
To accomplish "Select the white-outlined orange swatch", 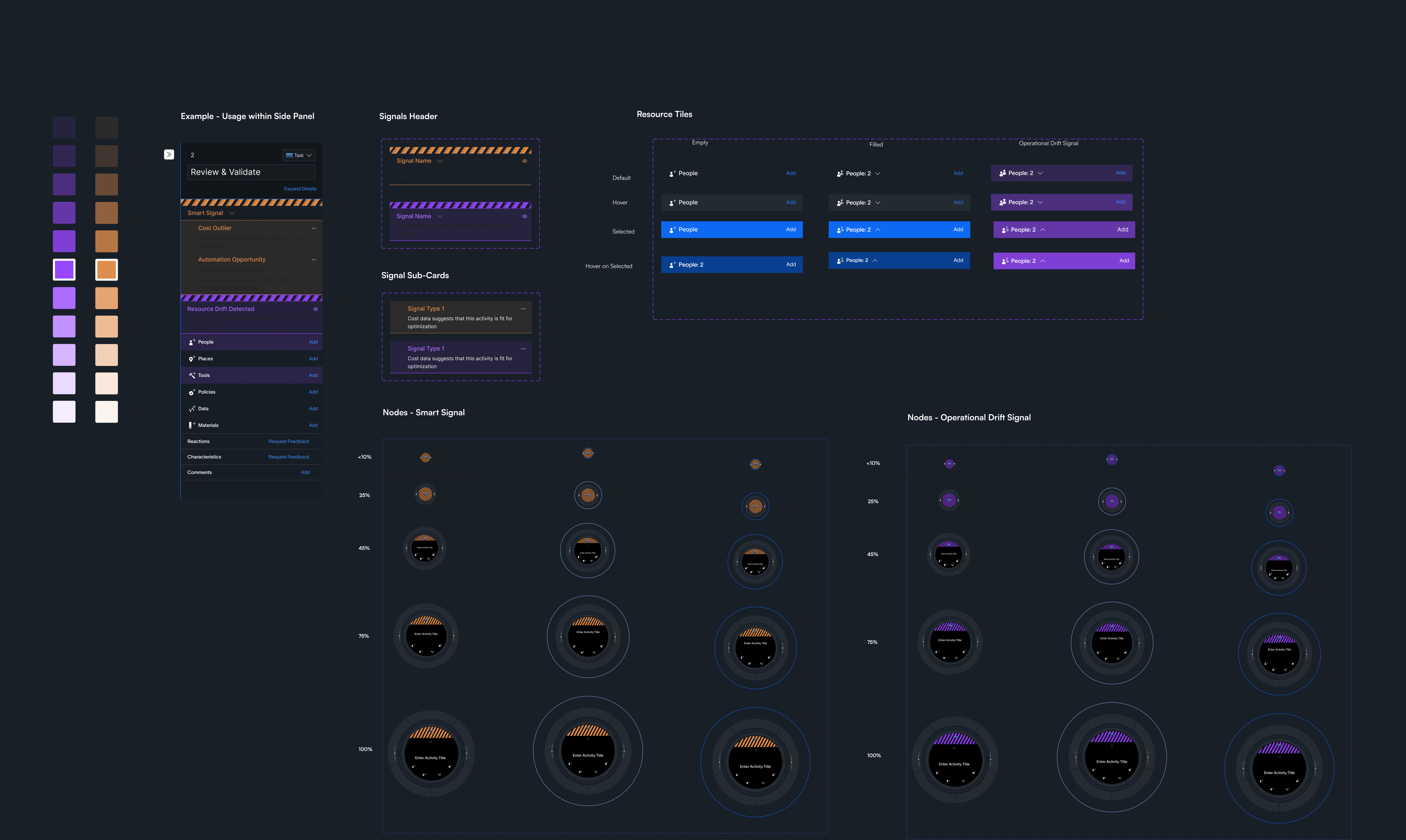I will click(x=106, y=270).
